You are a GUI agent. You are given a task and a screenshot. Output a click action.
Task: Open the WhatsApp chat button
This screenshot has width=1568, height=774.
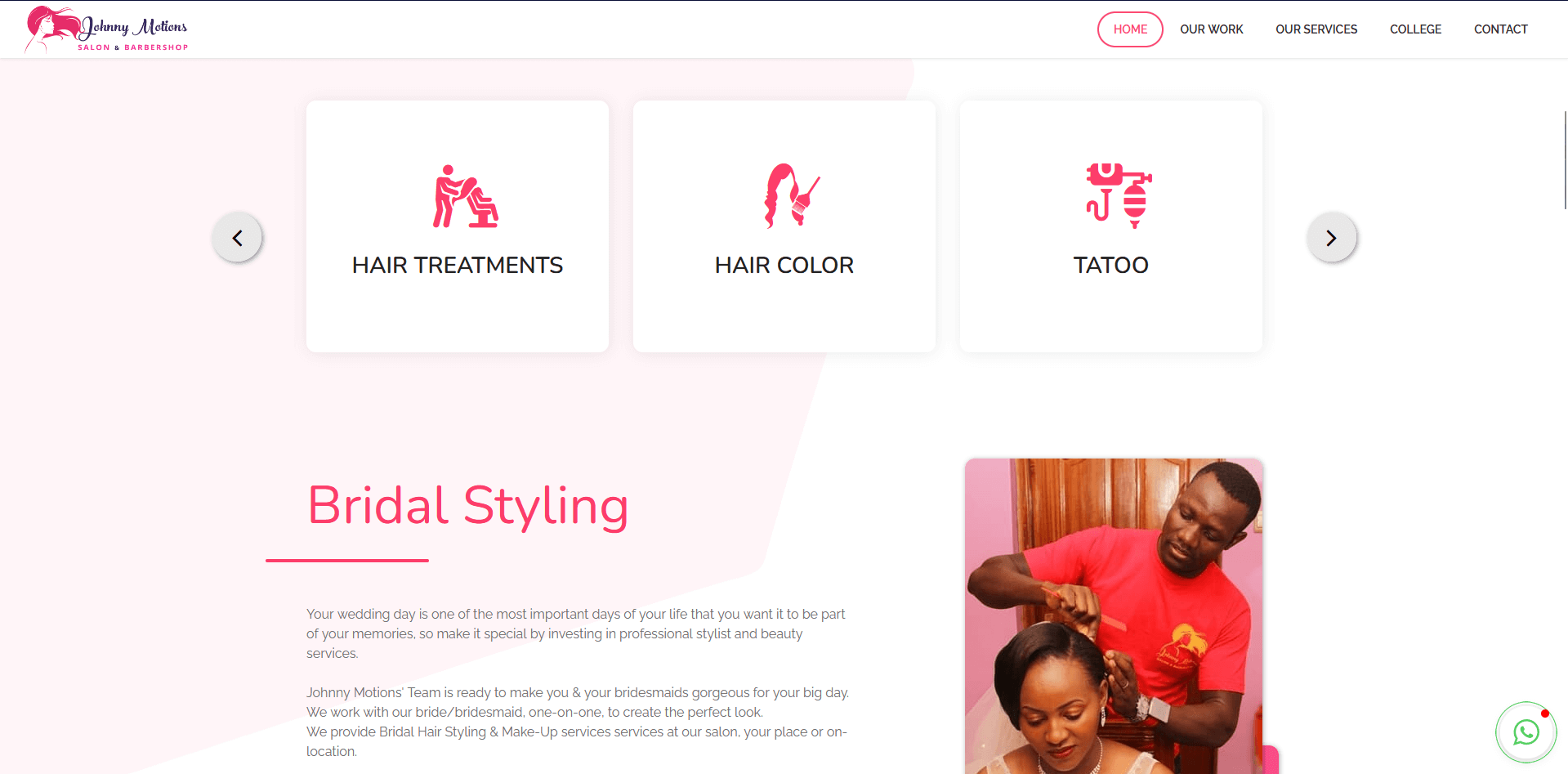(1526, 732)
